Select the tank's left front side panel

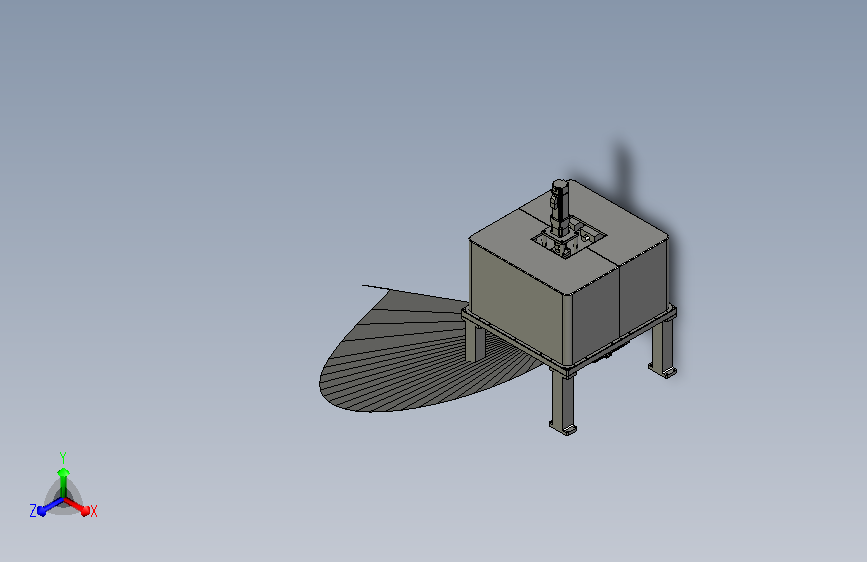click(x=517, y=301)
